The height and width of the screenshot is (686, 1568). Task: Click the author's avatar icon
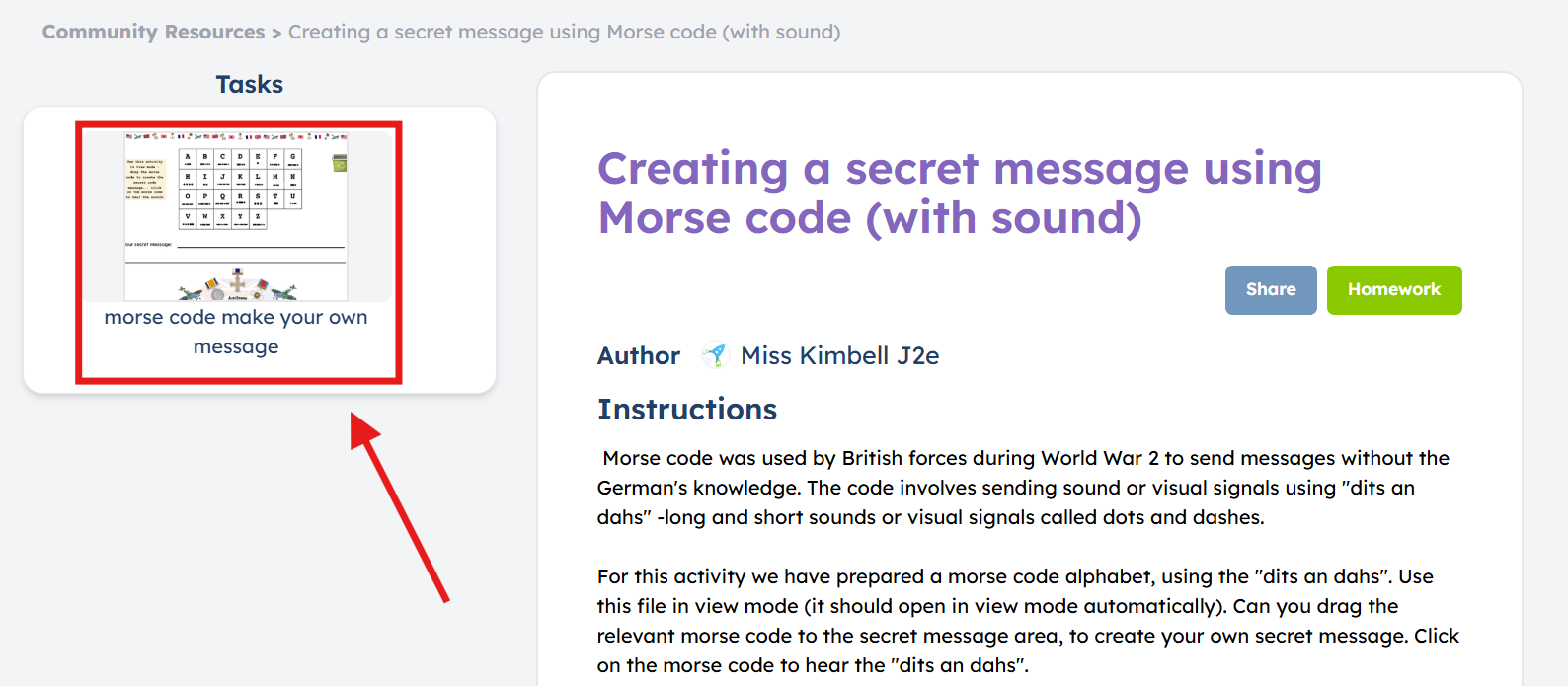coord(715,355)
